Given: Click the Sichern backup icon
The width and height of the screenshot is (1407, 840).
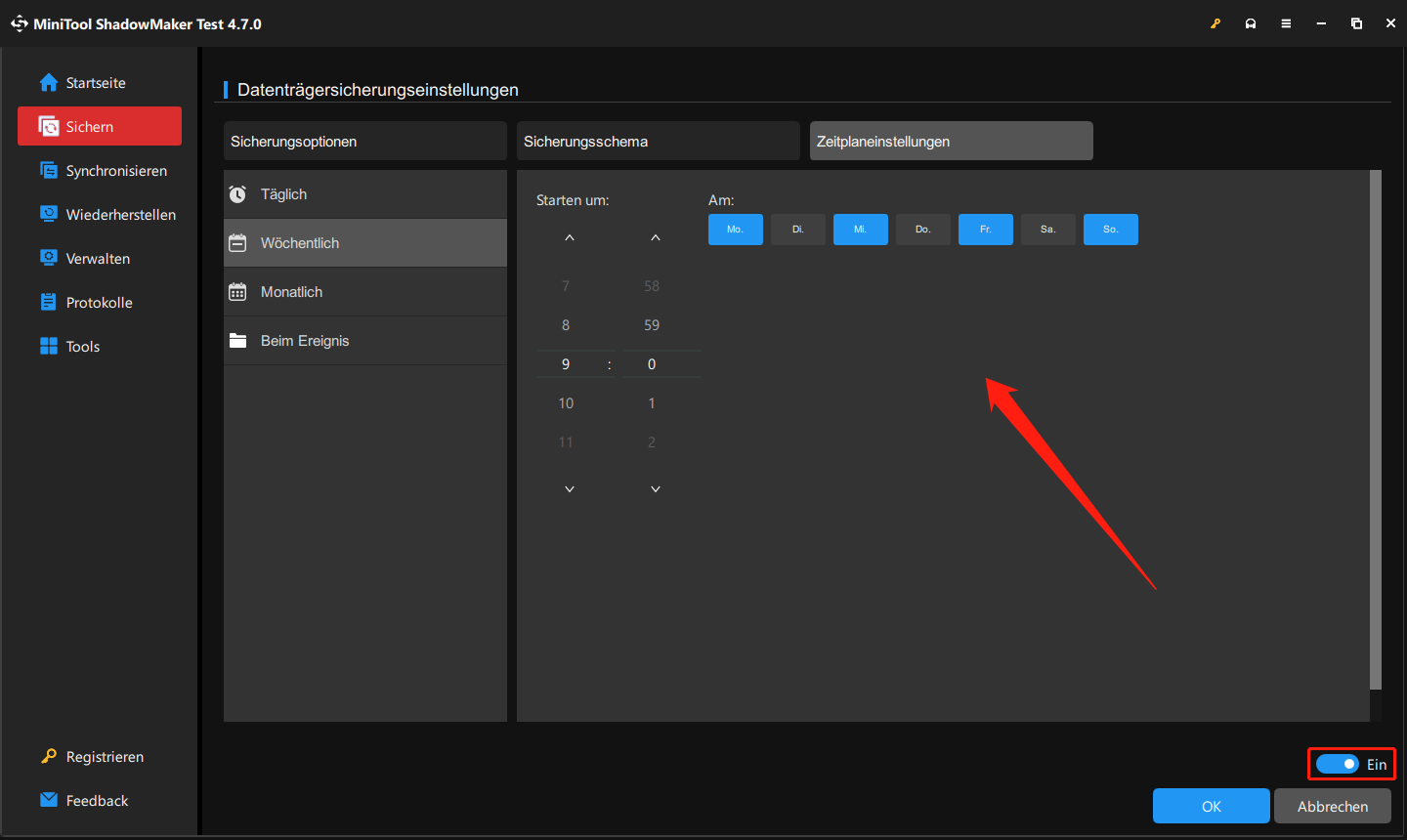Looking at the screenshot, I should pos(49,127).
